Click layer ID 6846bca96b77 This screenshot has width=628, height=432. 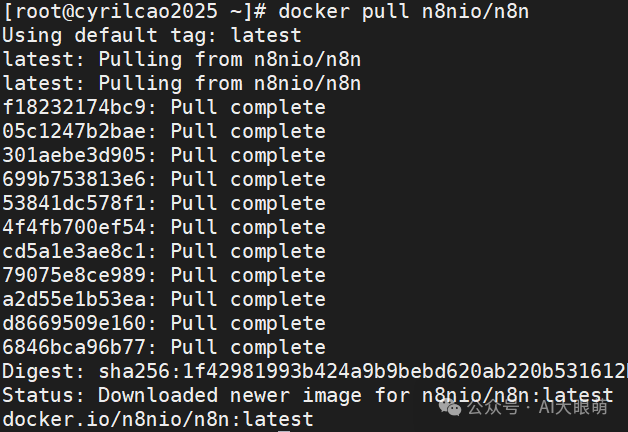79,348
